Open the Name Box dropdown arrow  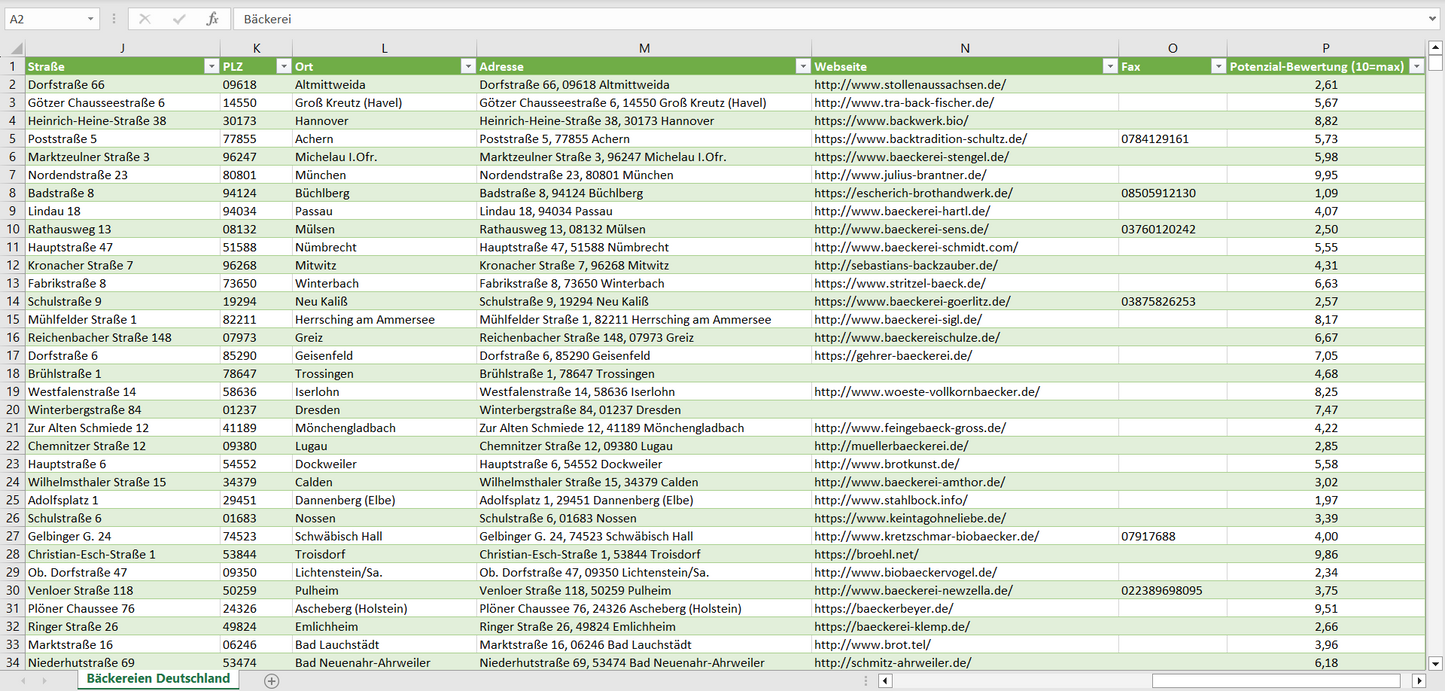click(91, 19)
